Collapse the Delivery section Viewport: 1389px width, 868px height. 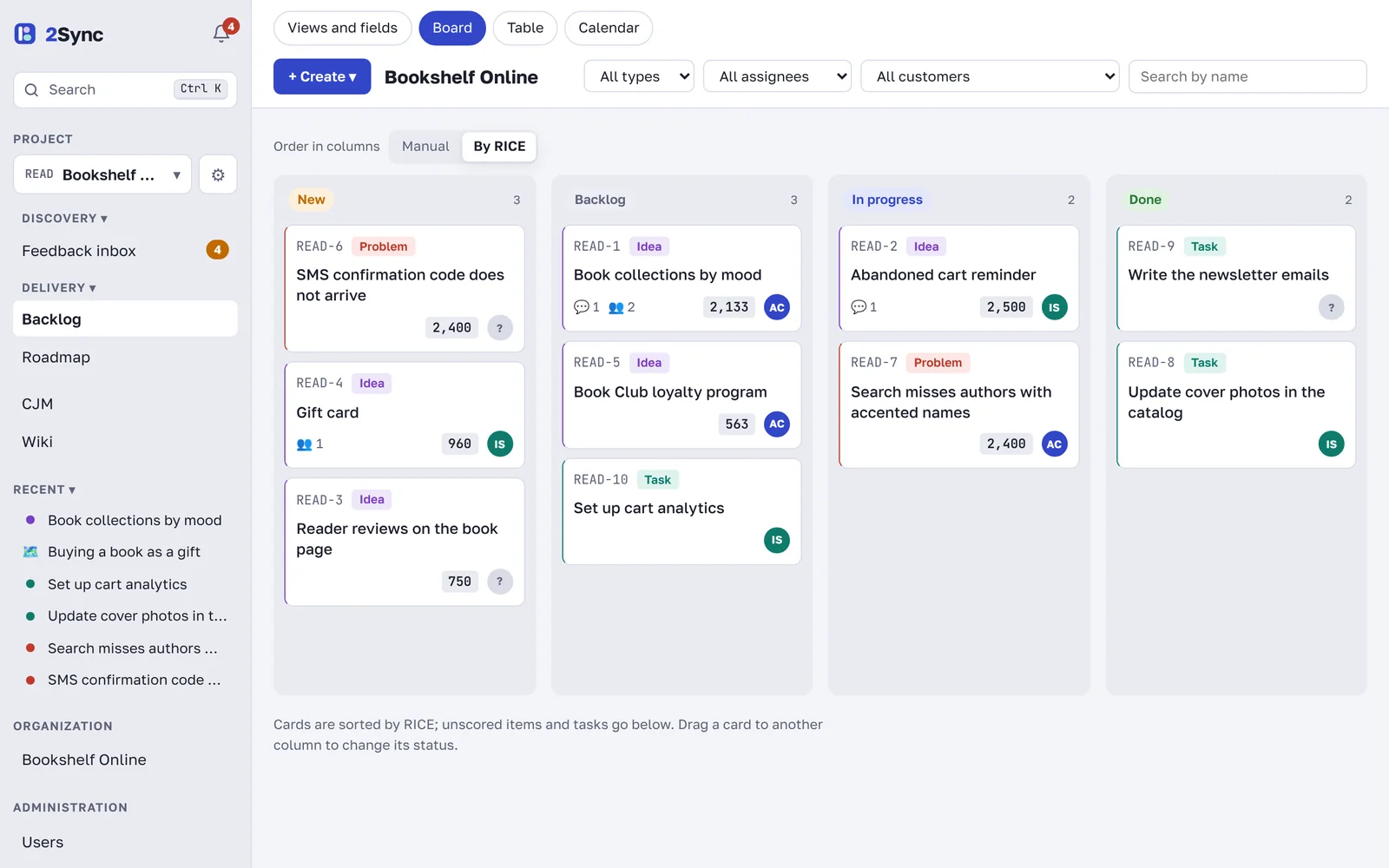point(59,288)
